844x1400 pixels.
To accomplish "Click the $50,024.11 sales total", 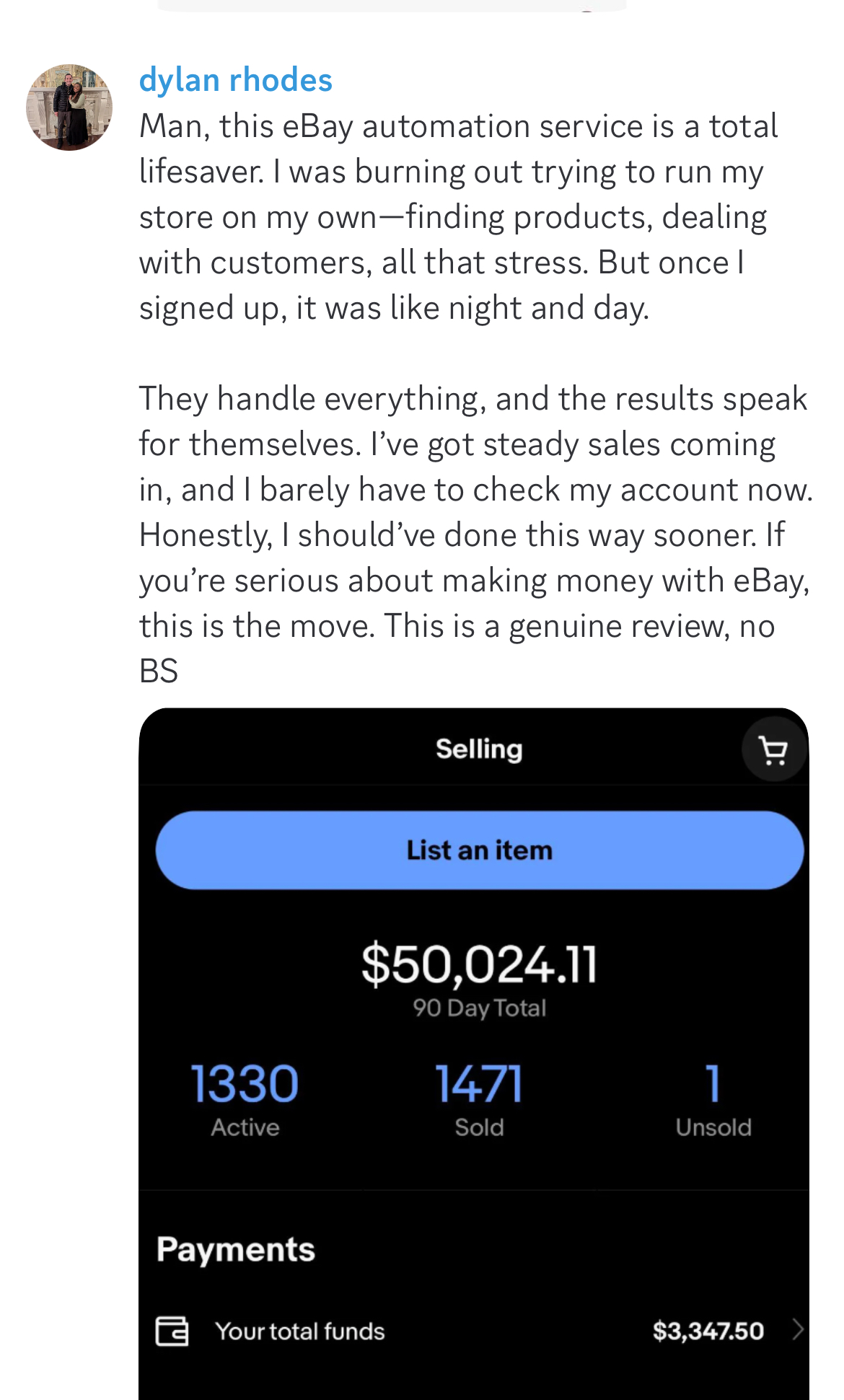I will pos(479,965).
